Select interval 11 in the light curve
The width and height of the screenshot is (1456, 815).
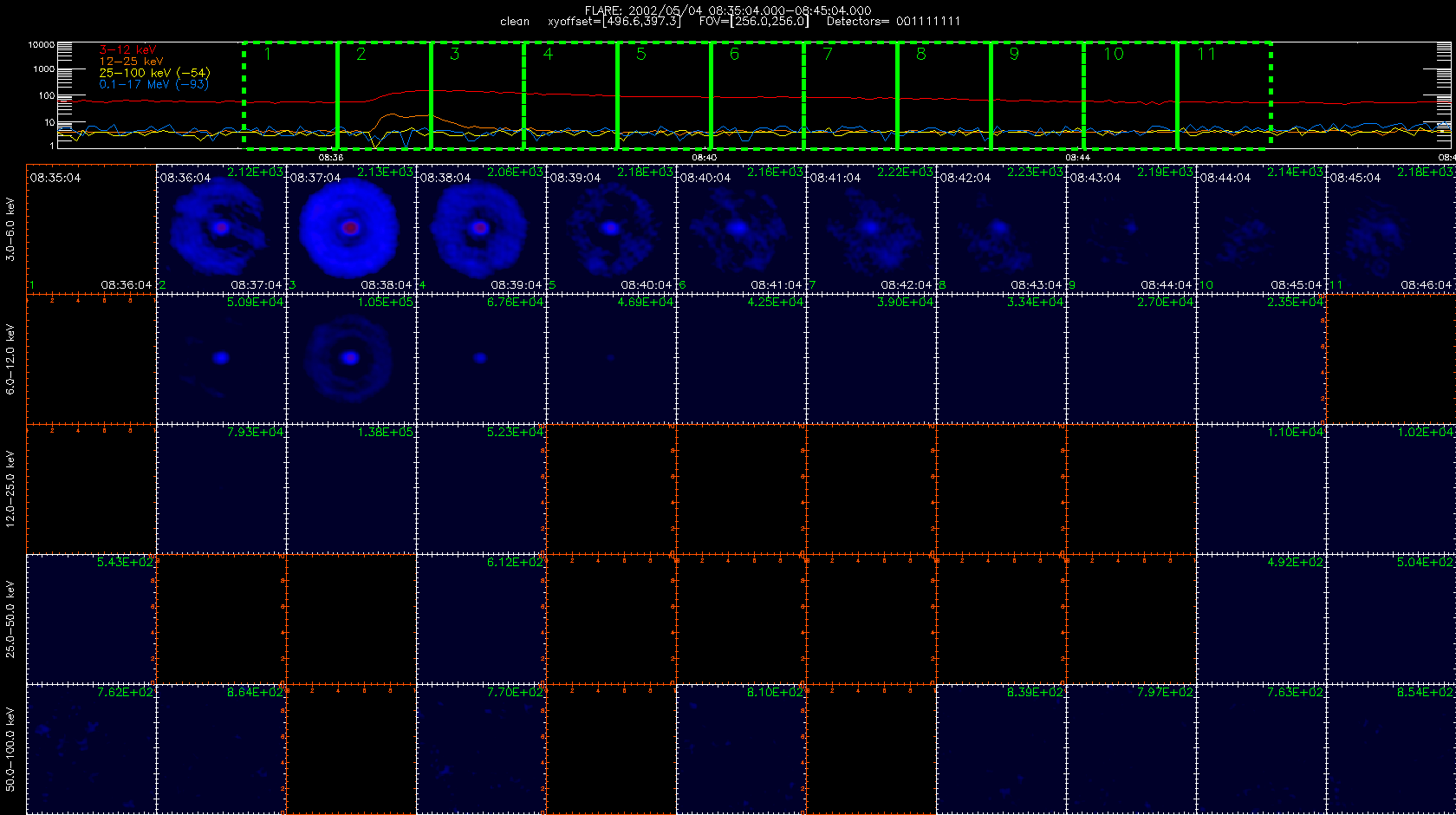1224,95
